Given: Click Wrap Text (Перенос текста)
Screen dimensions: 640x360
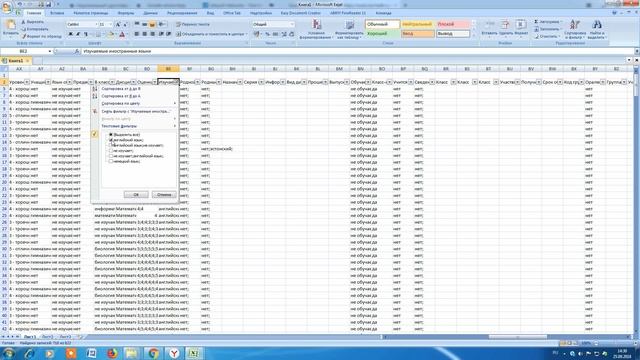Looking at the screenshot, I should pyautogui.click(x=193, y=24).
